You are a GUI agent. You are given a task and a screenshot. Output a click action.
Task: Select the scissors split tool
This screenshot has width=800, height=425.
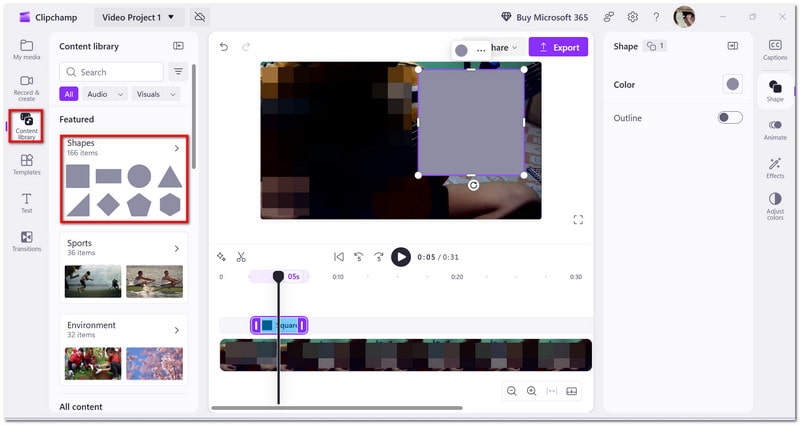coord(241,257)
